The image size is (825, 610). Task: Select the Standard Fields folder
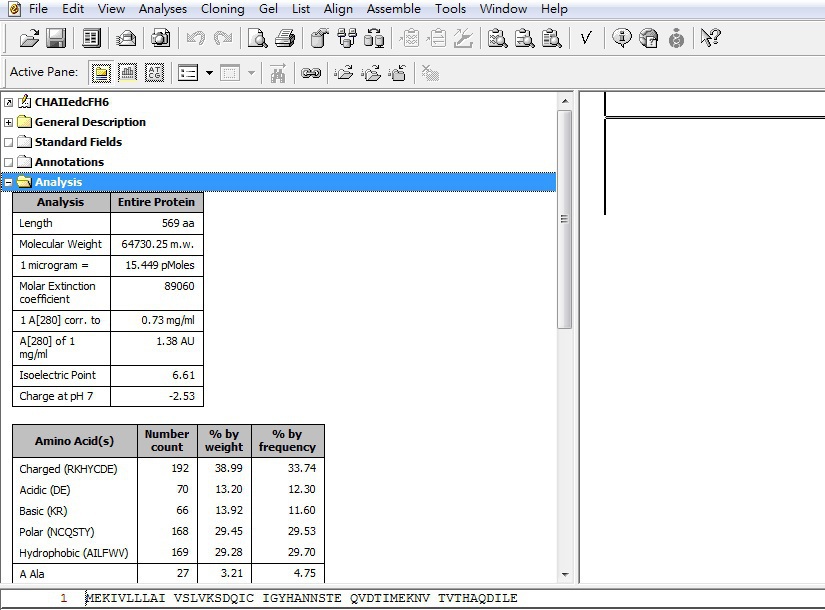[x=78, y=142]
